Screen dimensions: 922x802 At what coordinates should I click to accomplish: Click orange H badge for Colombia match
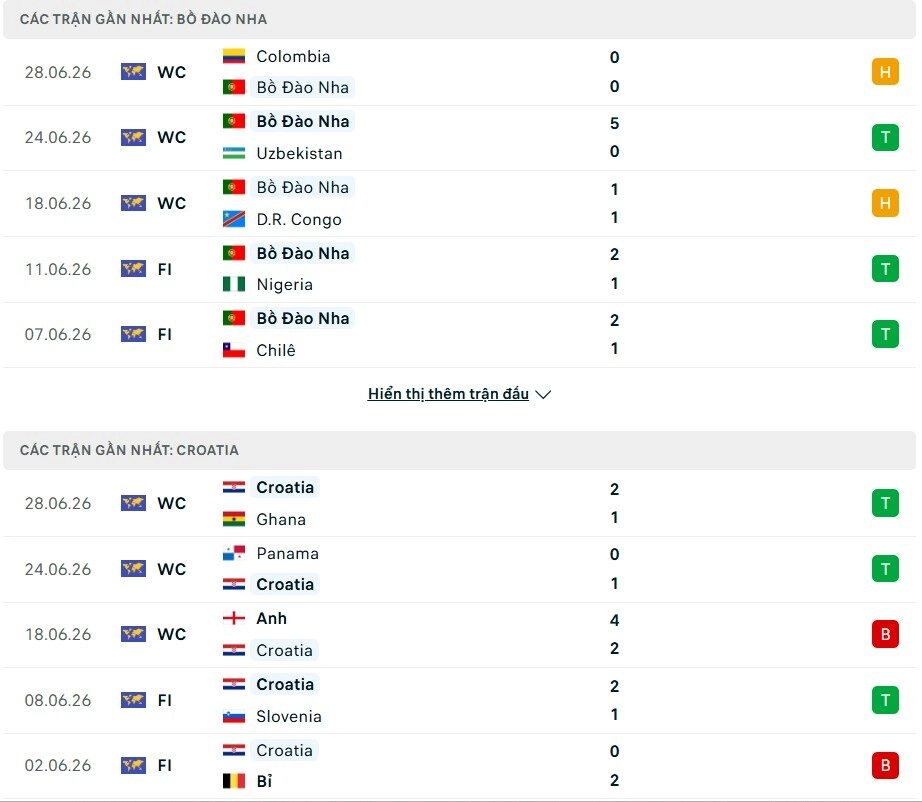[885, 72]
